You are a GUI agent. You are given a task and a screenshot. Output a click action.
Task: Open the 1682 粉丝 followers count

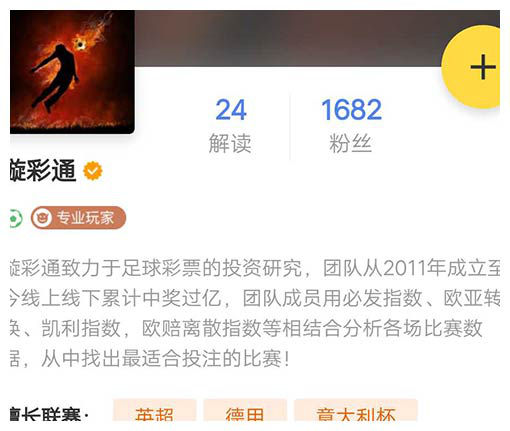pos(351,125)
